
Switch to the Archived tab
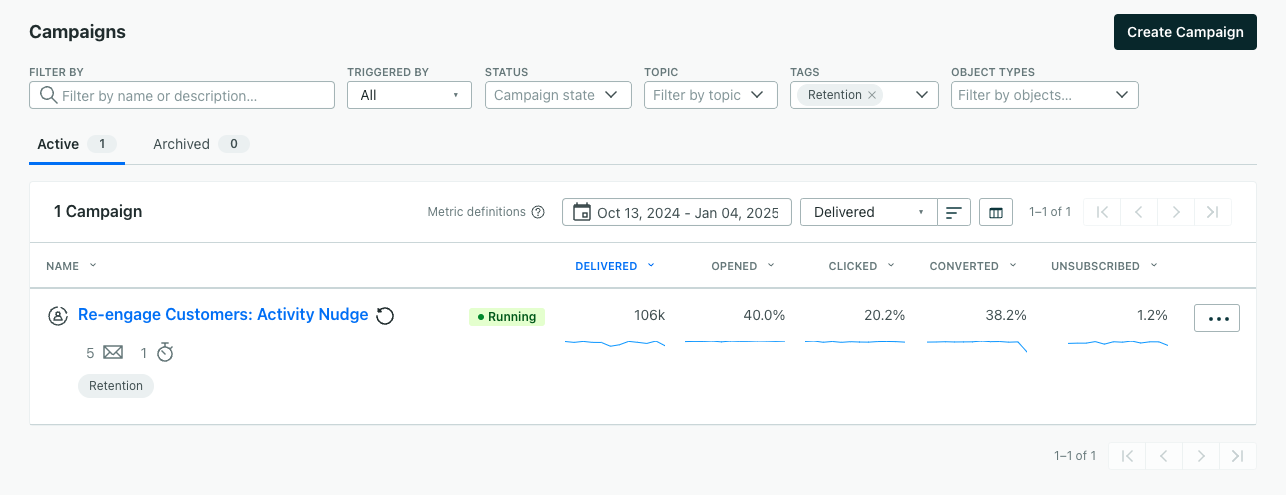click(x=199, y=144)
